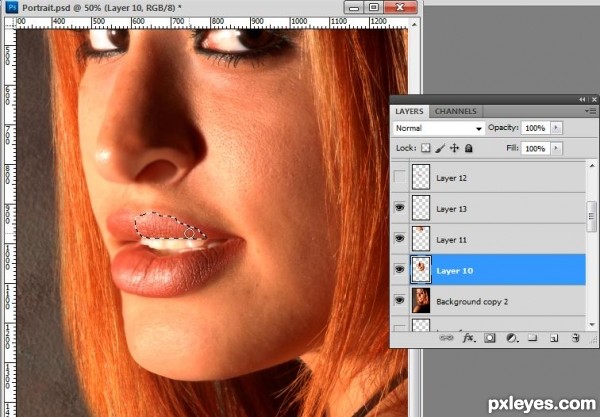
Task: Switch to the Channels tab
Action: tap(456, 111)
